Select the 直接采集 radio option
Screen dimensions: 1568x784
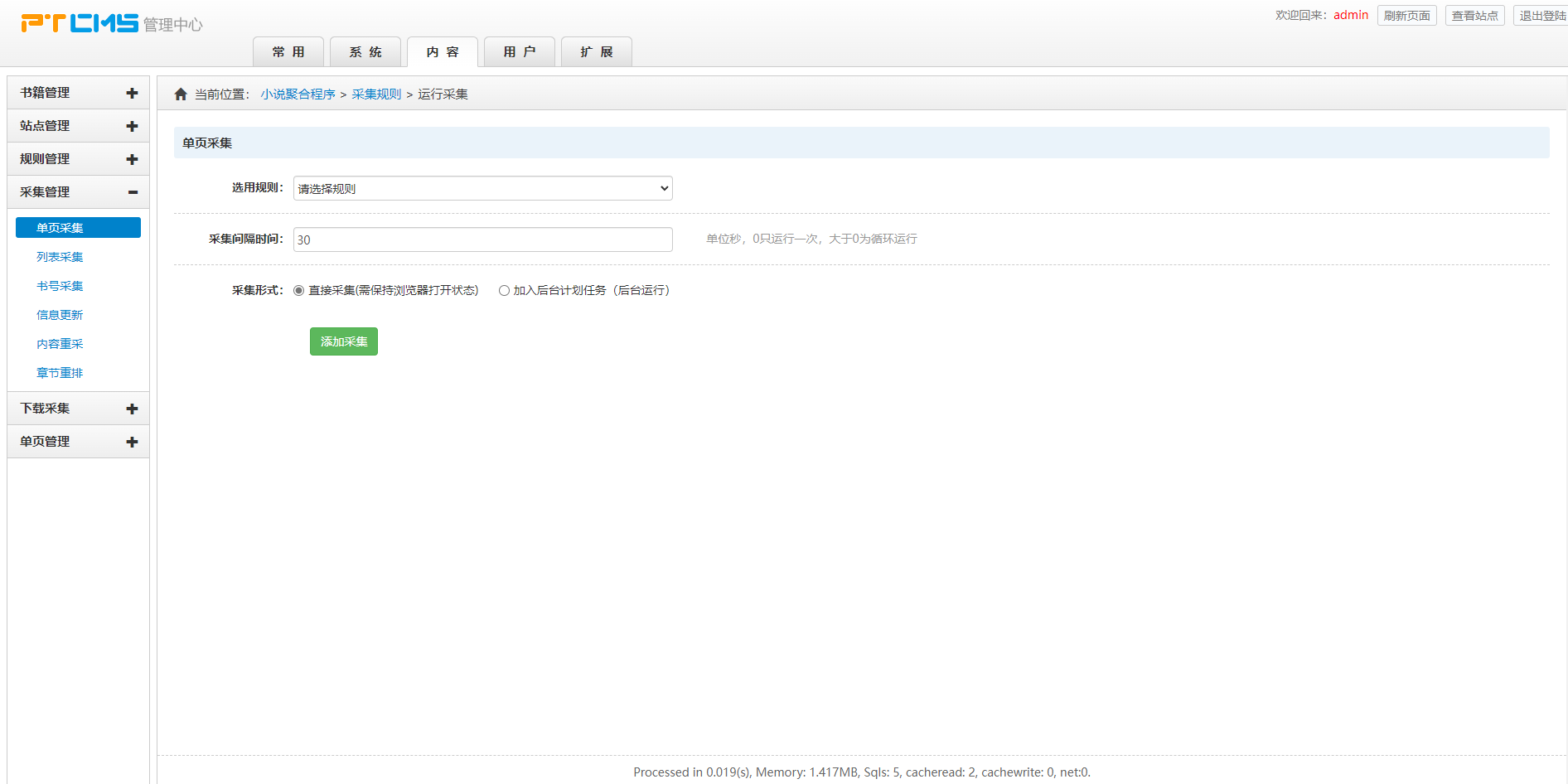coord(299,291)
